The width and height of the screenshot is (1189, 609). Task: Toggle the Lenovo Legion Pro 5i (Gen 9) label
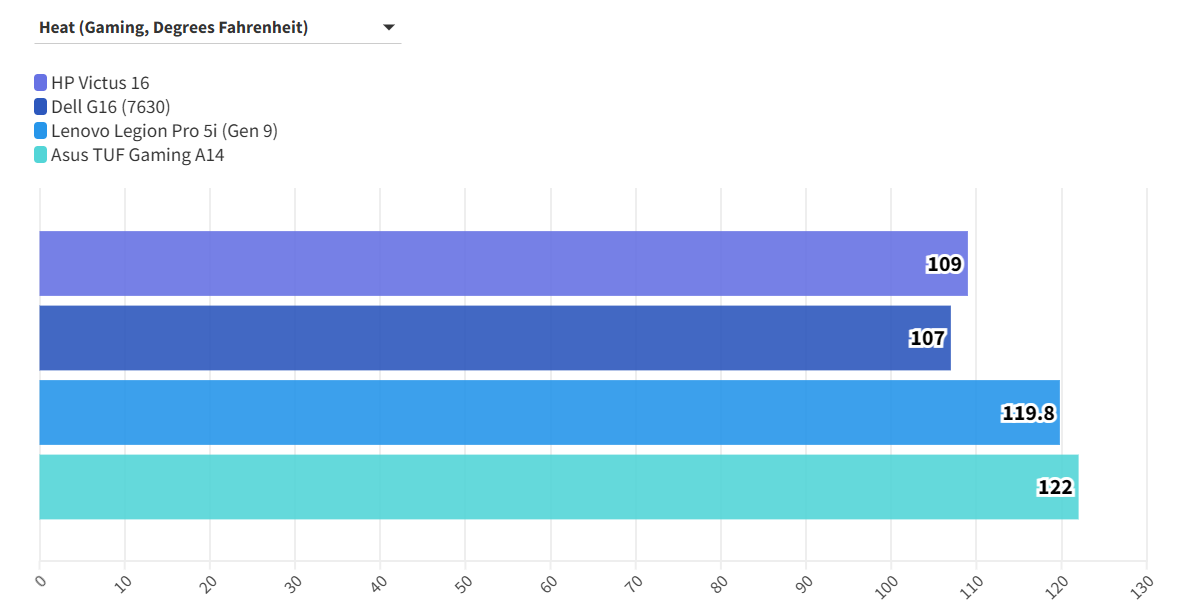point(164,131)
